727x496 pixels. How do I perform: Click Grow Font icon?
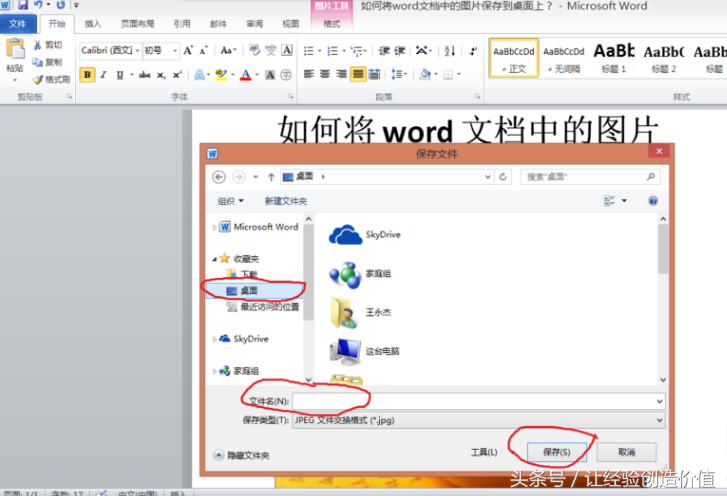[x=188, y=50]
